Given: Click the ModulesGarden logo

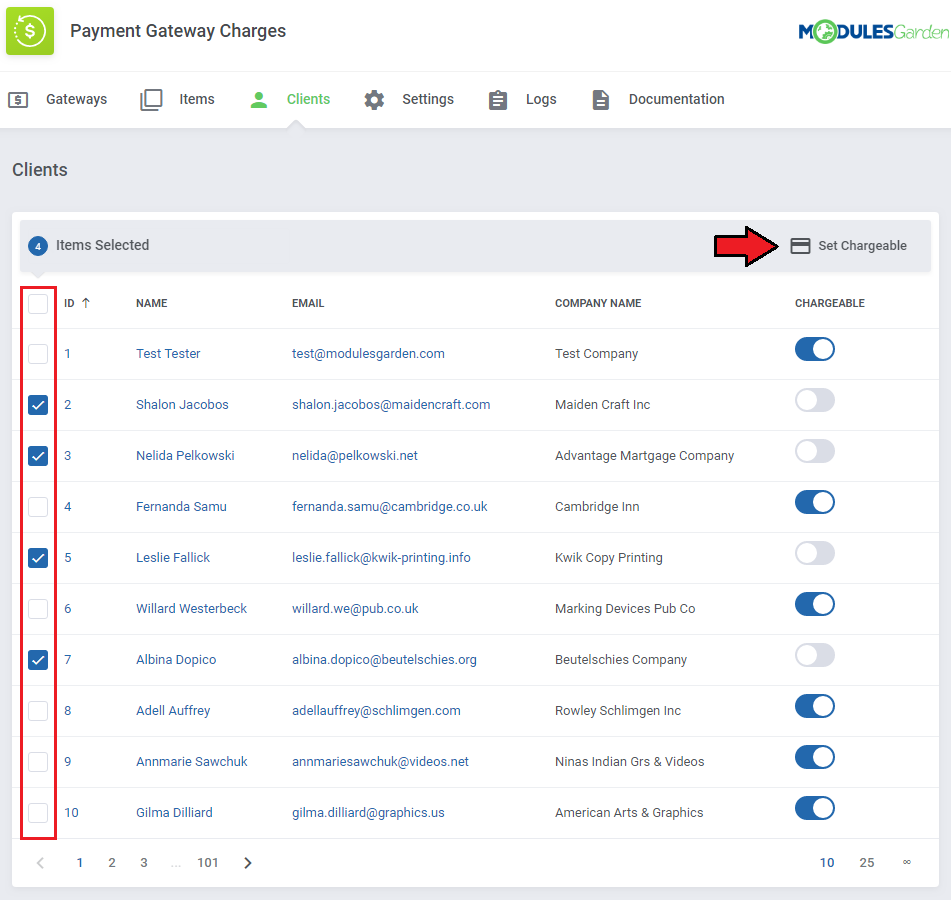Looking at the screenshot, I should [873, 32].
